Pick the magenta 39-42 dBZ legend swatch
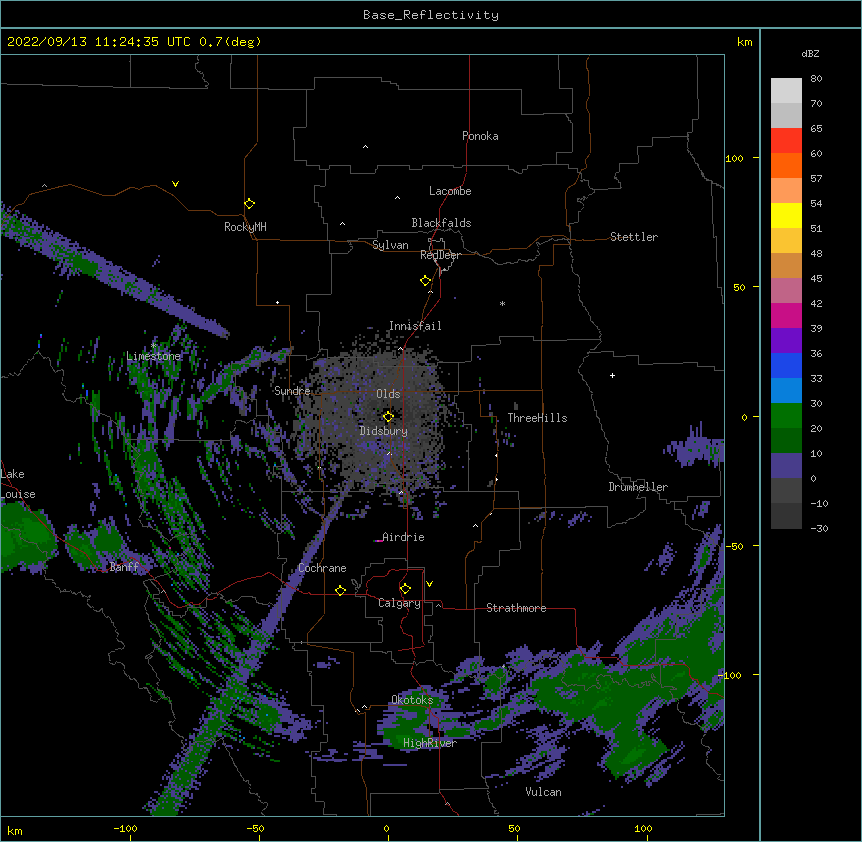This screenshot has width=862, height=842. coord(786,315)
